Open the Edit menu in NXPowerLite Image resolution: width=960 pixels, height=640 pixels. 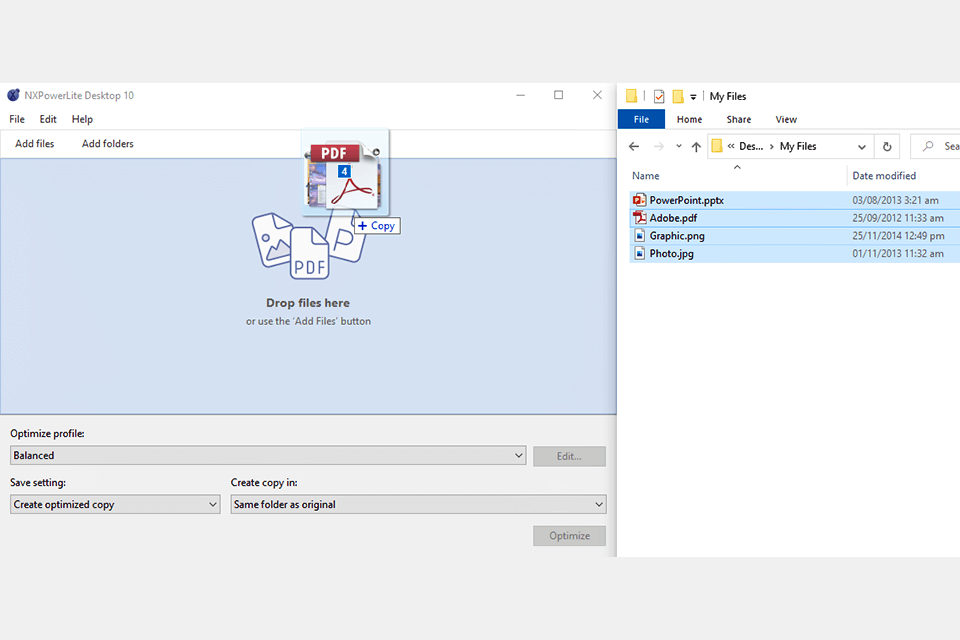pos(48,119)
